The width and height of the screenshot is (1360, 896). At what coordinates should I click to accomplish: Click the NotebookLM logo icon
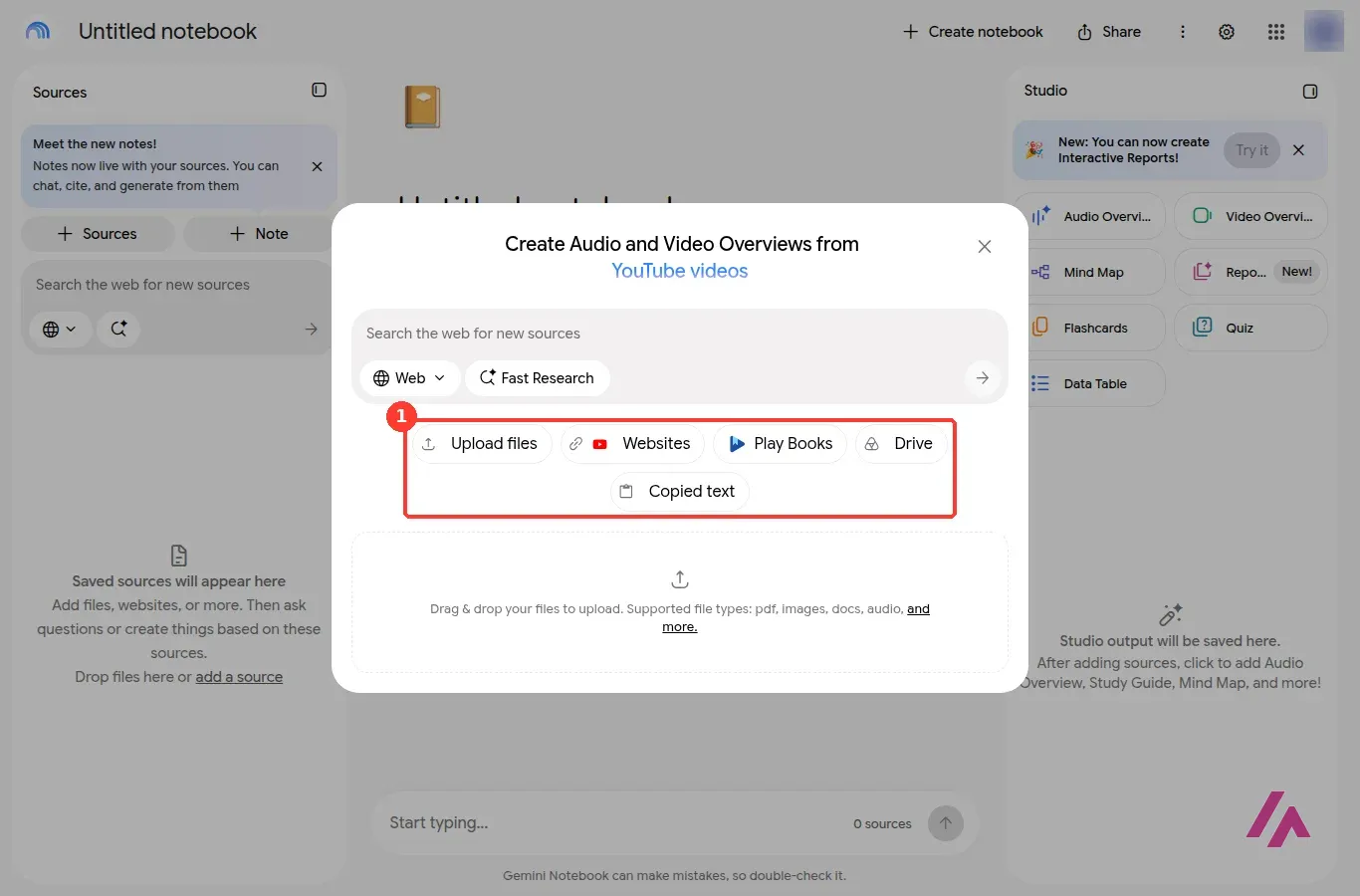coord(38,31)
